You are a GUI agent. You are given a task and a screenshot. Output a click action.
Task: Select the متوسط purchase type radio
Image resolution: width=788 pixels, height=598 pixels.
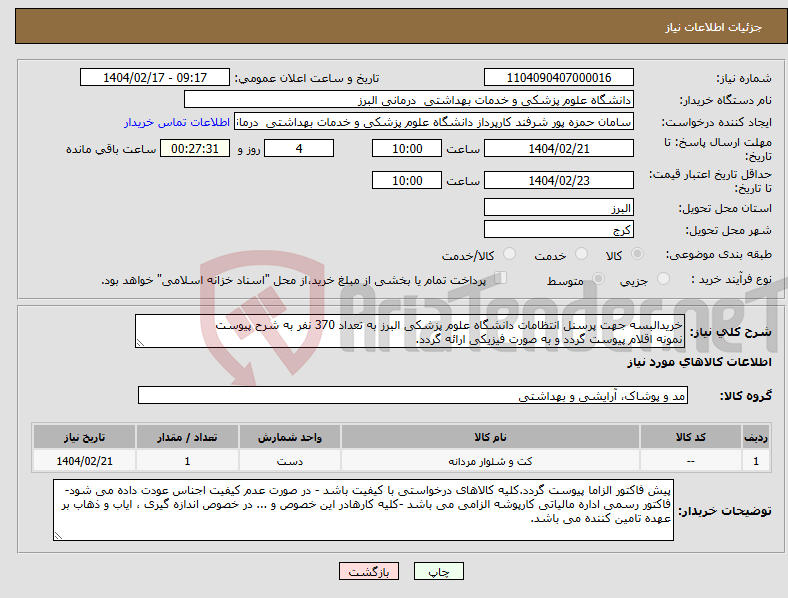(598, 279)
